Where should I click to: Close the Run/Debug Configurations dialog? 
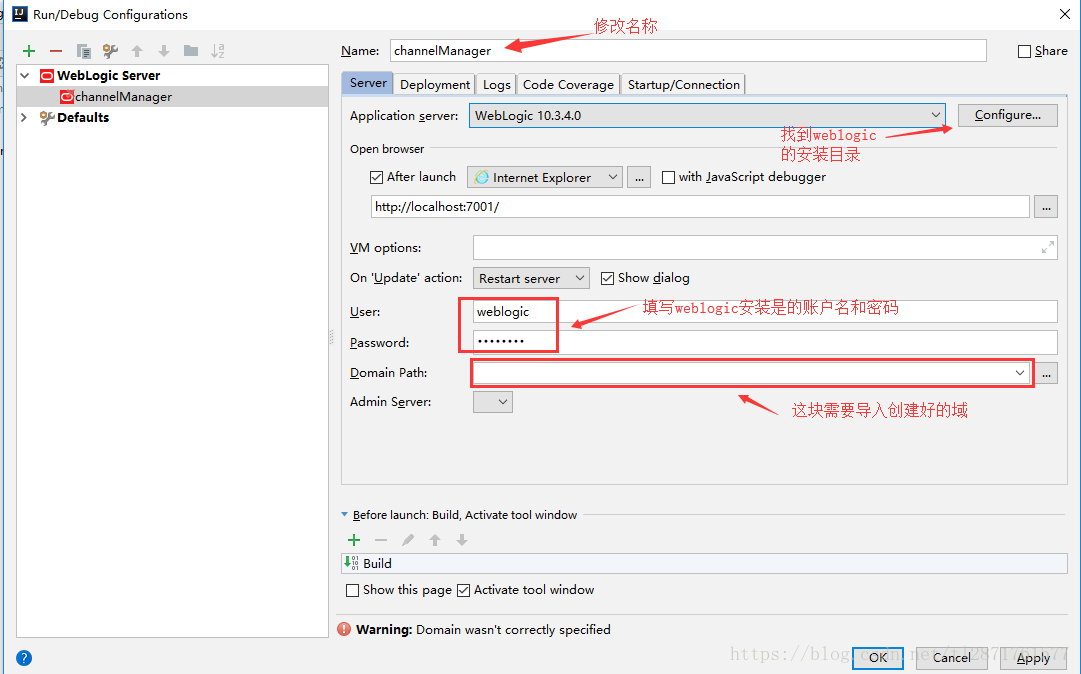point(1064,14)
